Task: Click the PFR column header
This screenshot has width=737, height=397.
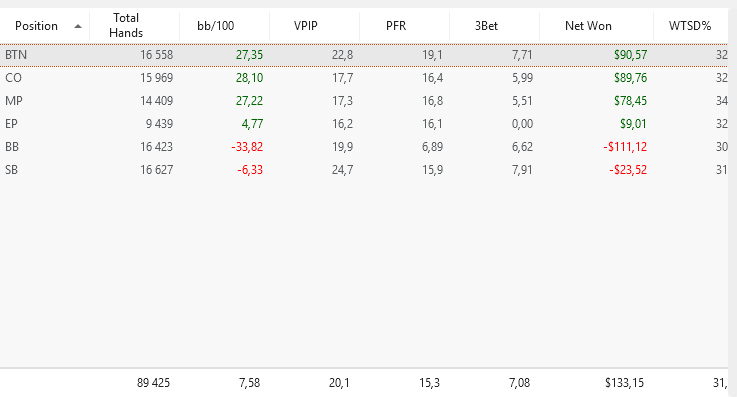Action: coord(404,26)
